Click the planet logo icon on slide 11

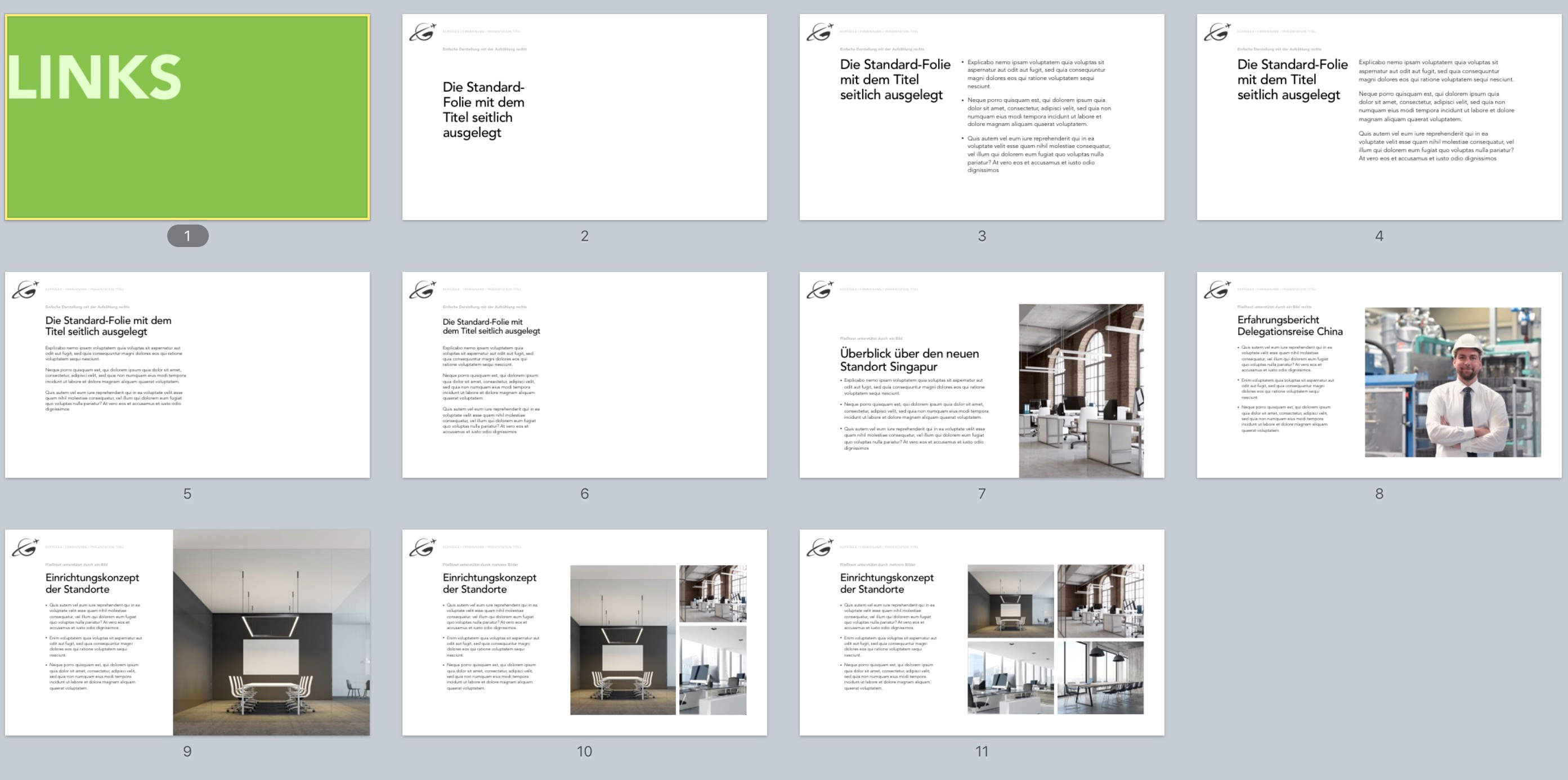819,547
